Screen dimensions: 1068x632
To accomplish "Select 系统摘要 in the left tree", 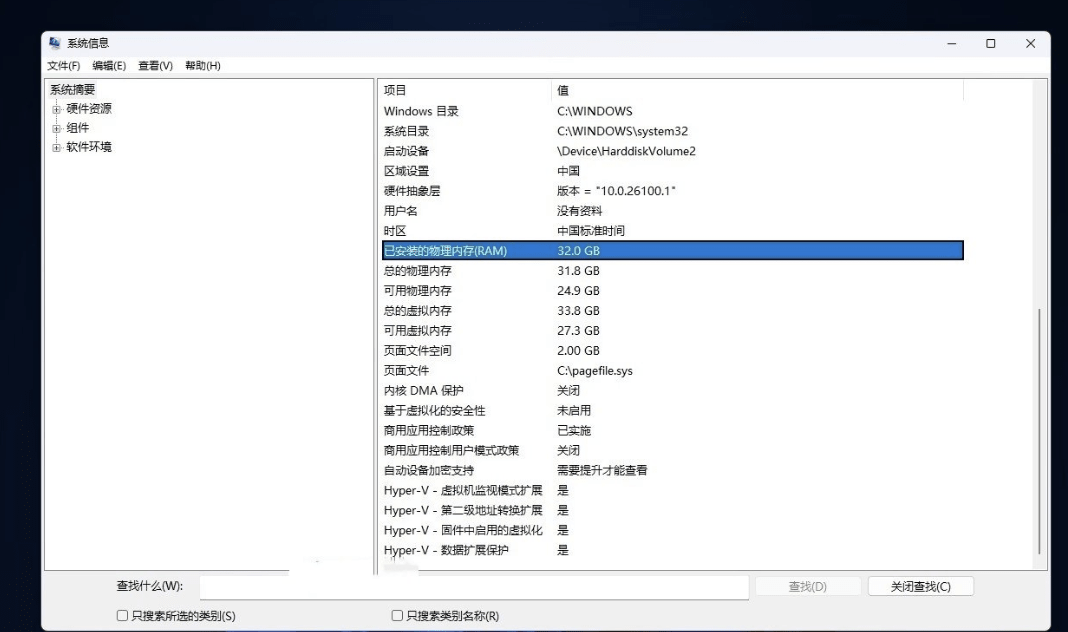I will click(x=73, y=90).
